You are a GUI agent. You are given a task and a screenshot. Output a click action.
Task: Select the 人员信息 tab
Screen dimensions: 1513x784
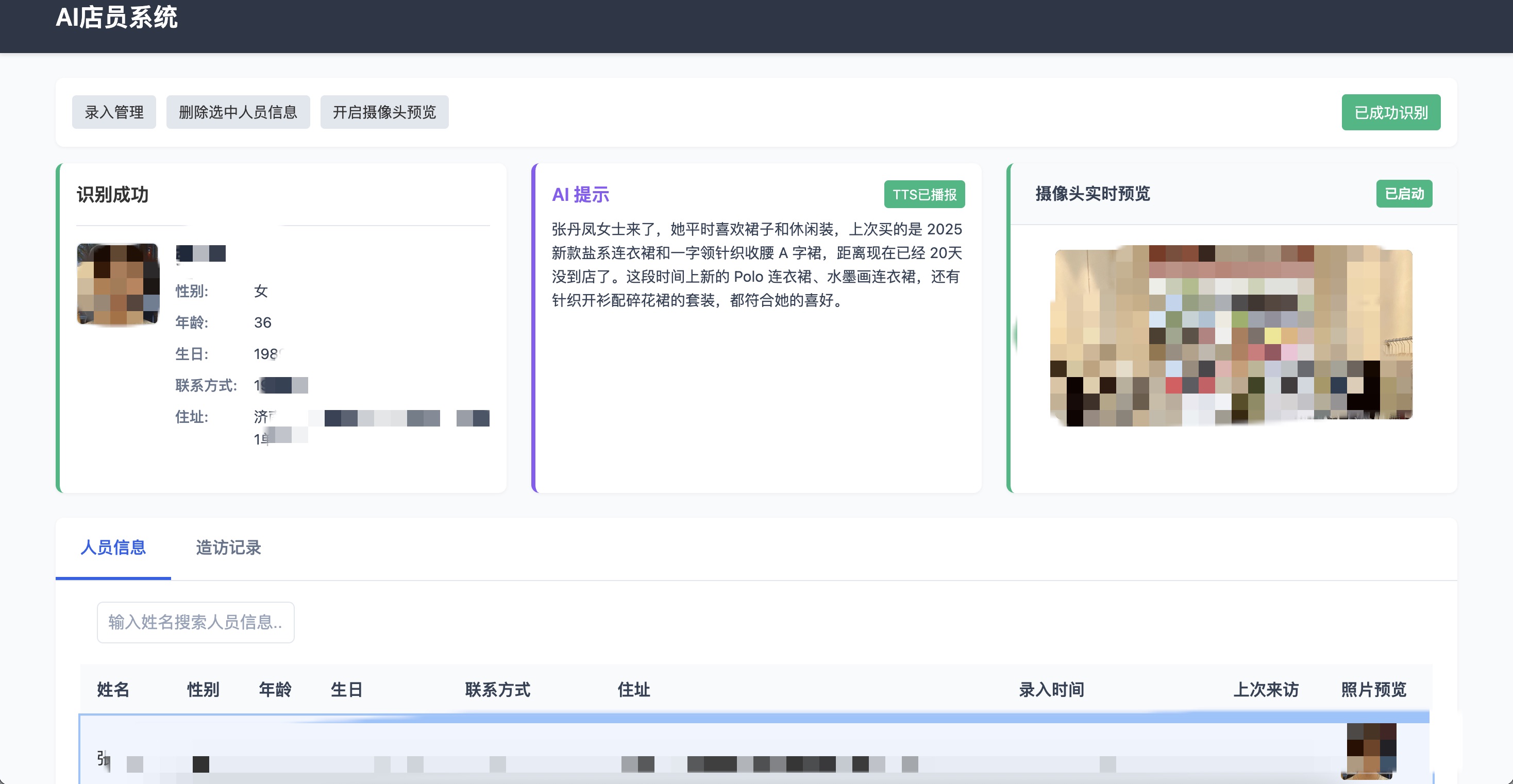click(x=113, y=548)
